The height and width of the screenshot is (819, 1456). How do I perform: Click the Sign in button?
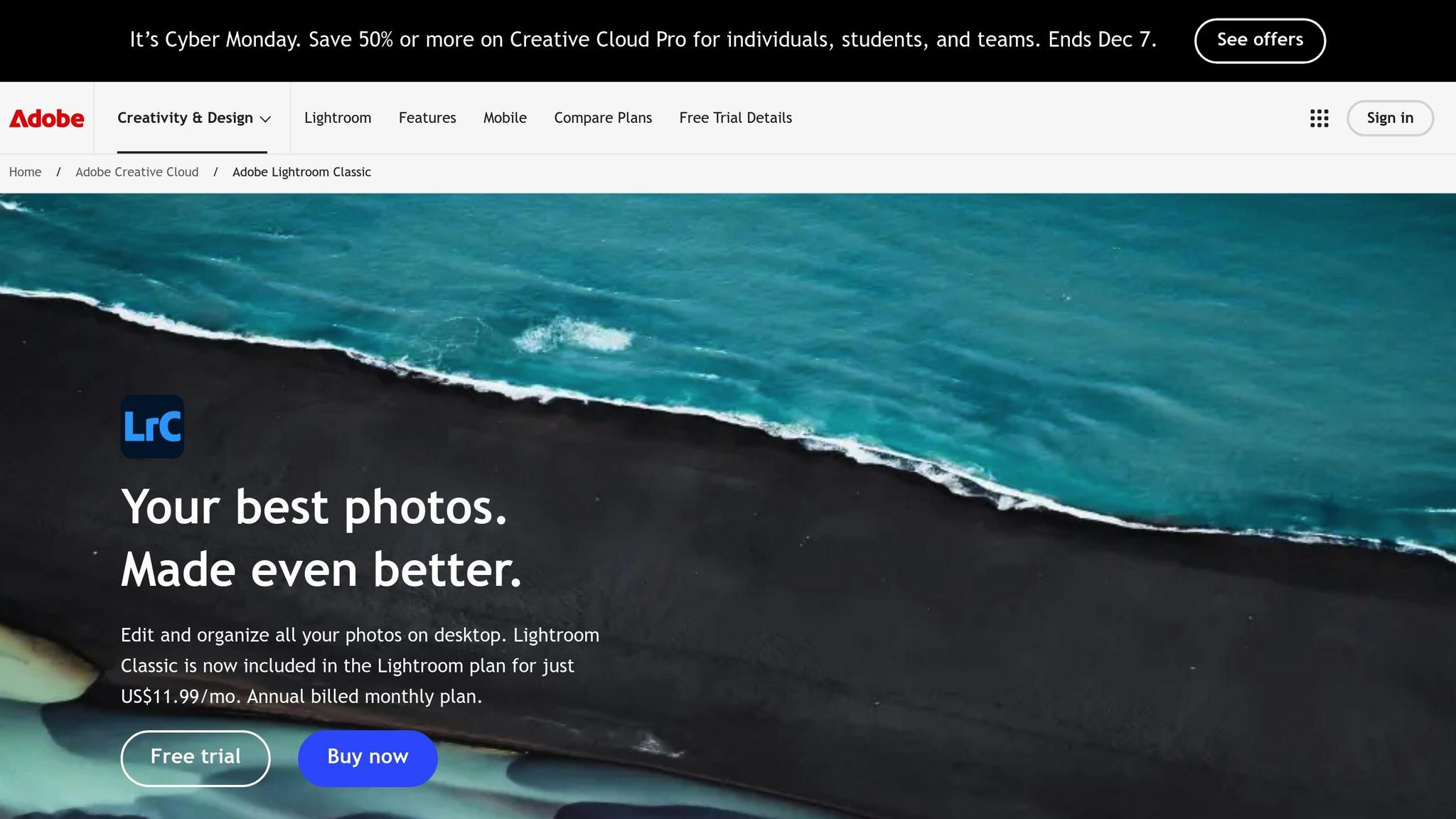pos(1390,118)
